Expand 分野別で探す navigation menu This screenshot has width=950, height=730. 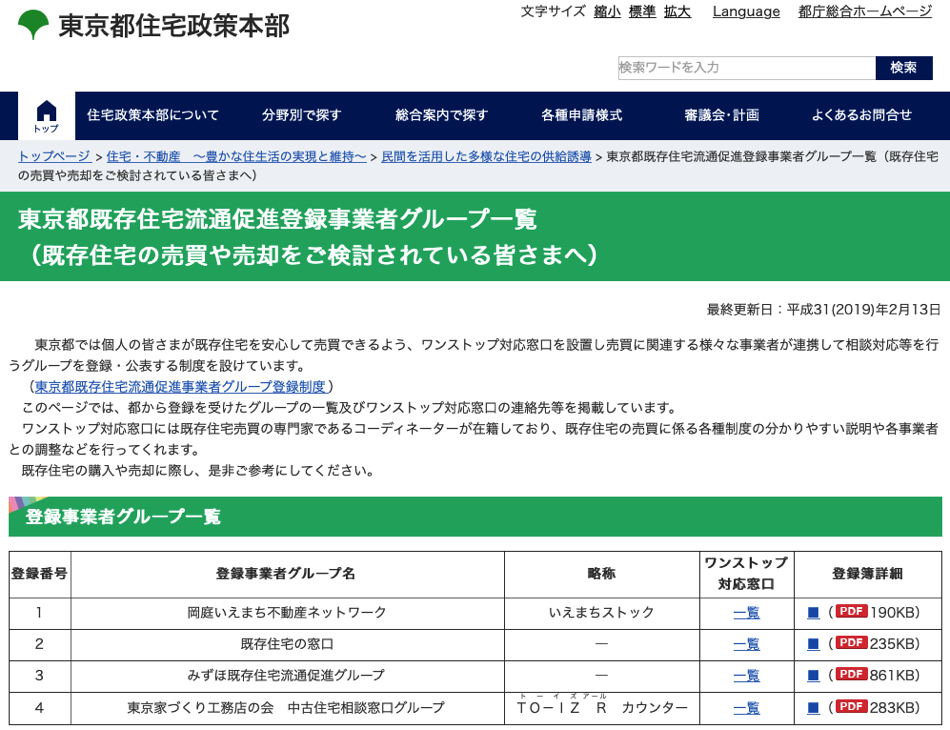302,115
